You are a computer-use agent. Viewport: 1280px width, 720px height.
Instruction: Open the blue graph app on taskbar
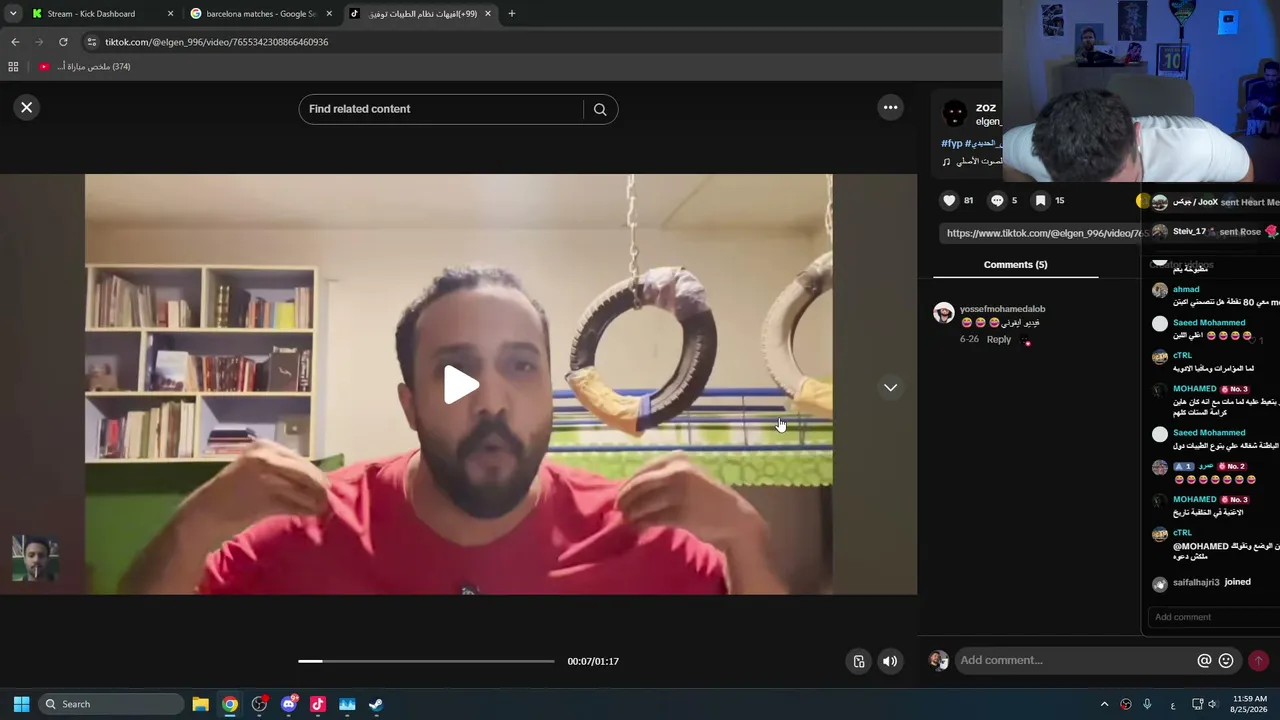click(x=347, y=704)
